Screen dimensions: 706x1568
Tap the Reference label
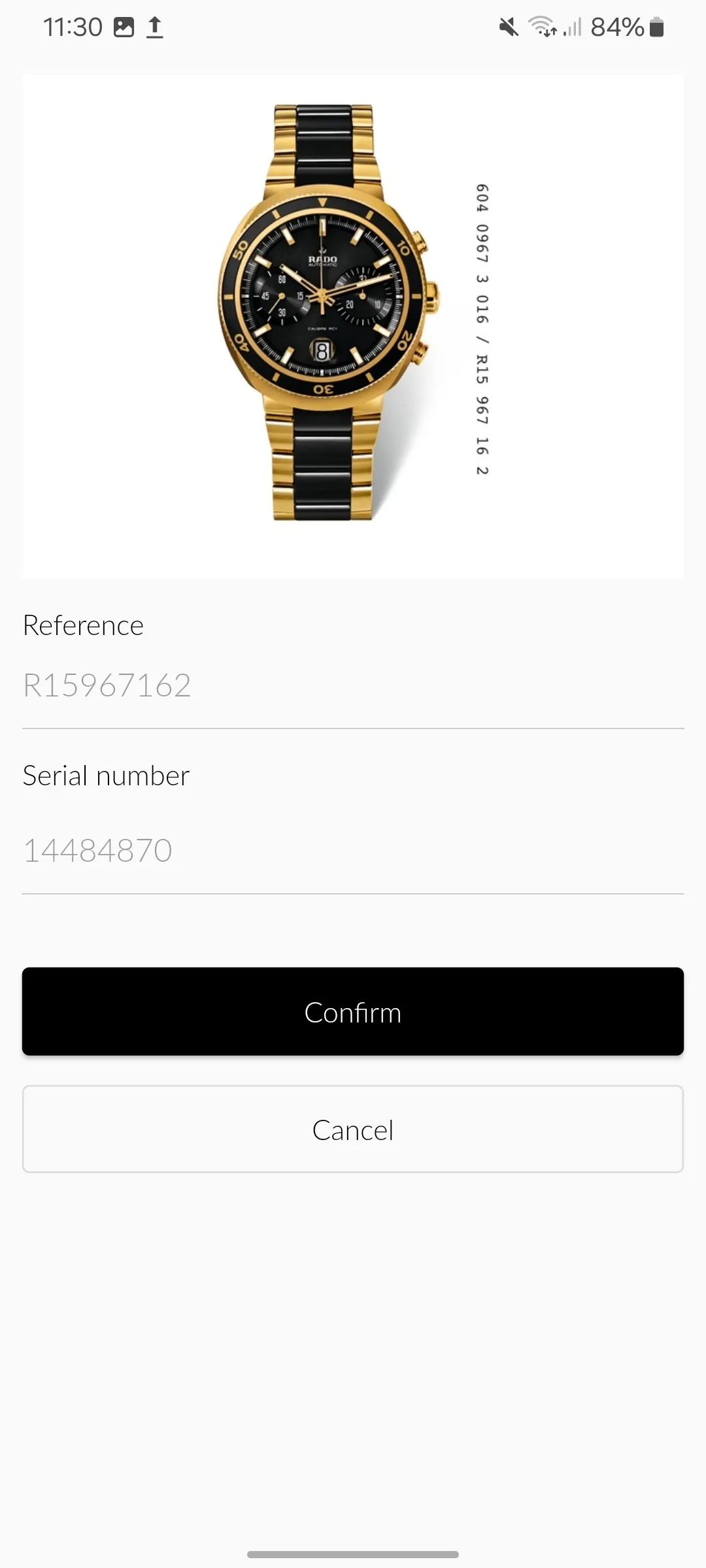[83, 625]
